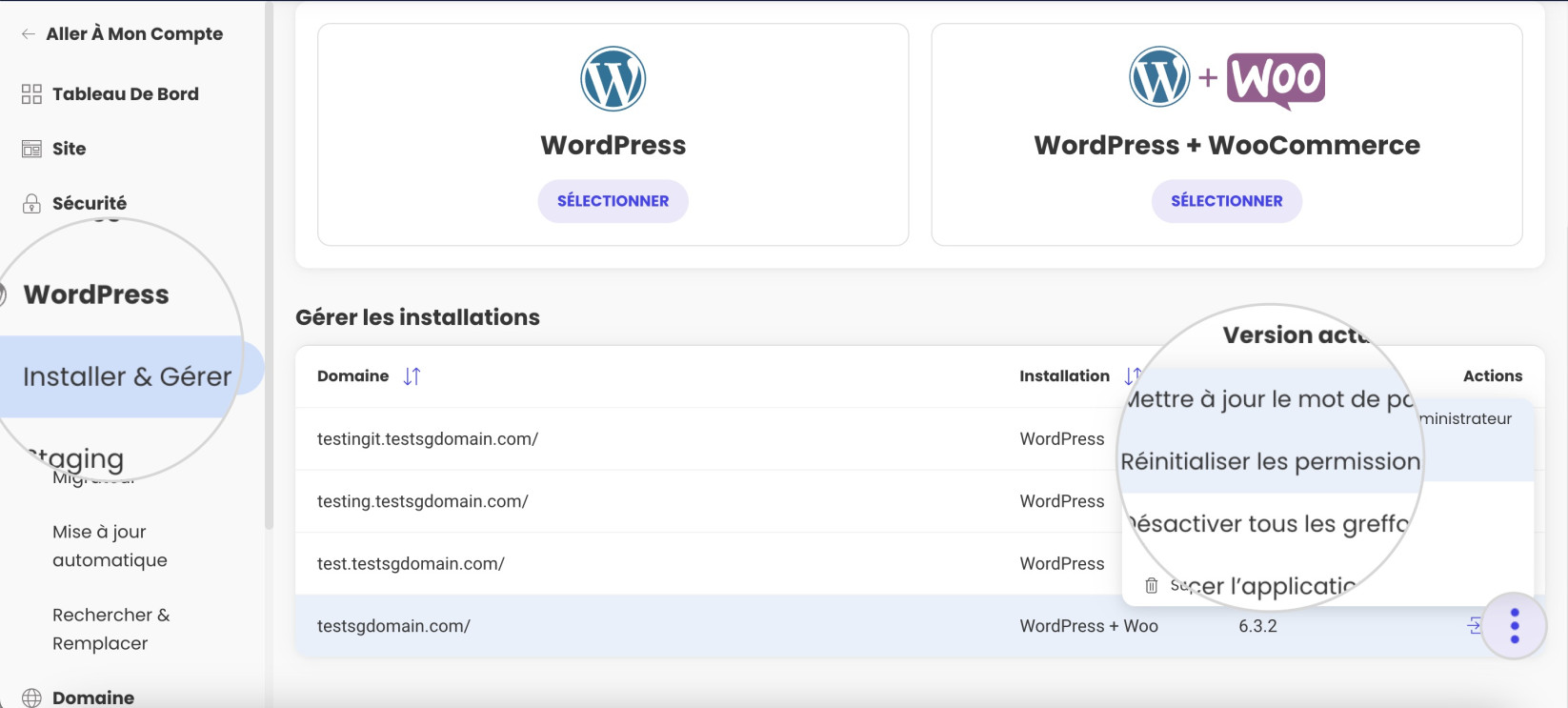Open Rechercher & Remplacer in the sidebar
The height and width of the screenshot is (708, 1568).
click(111, 629)
